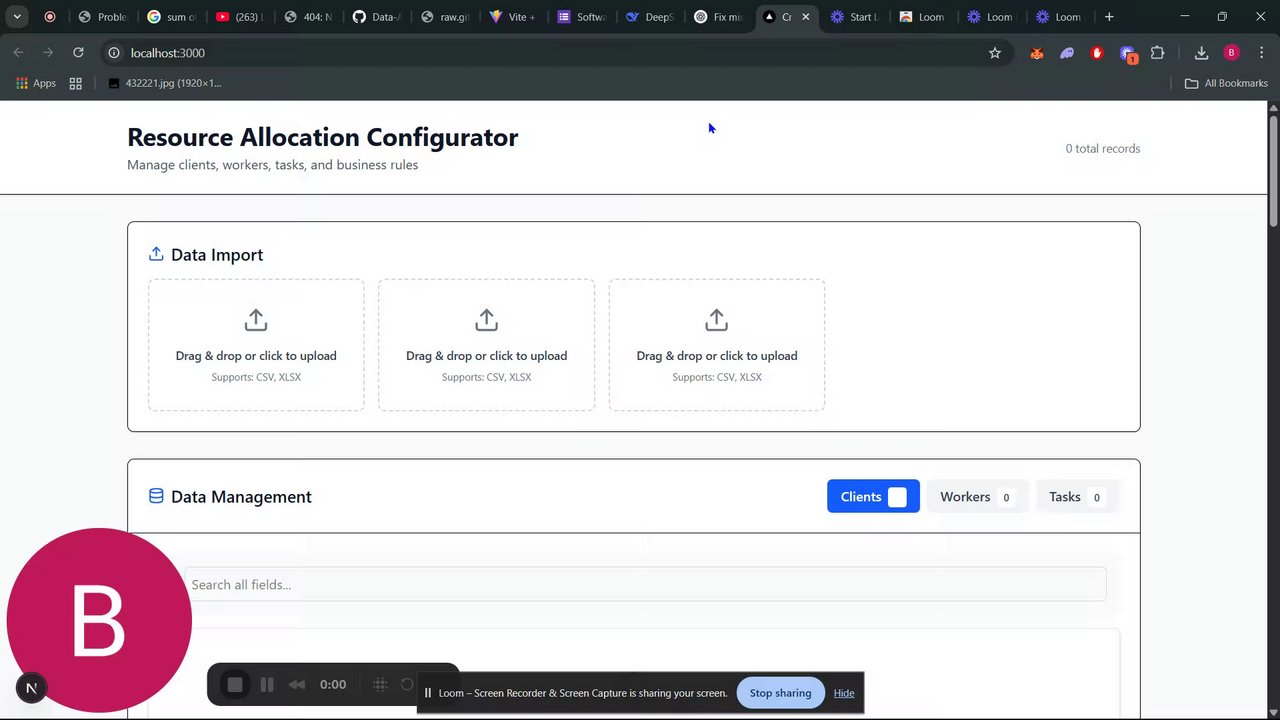Stop the Loom recording with the stop button

tap(235, 684)
